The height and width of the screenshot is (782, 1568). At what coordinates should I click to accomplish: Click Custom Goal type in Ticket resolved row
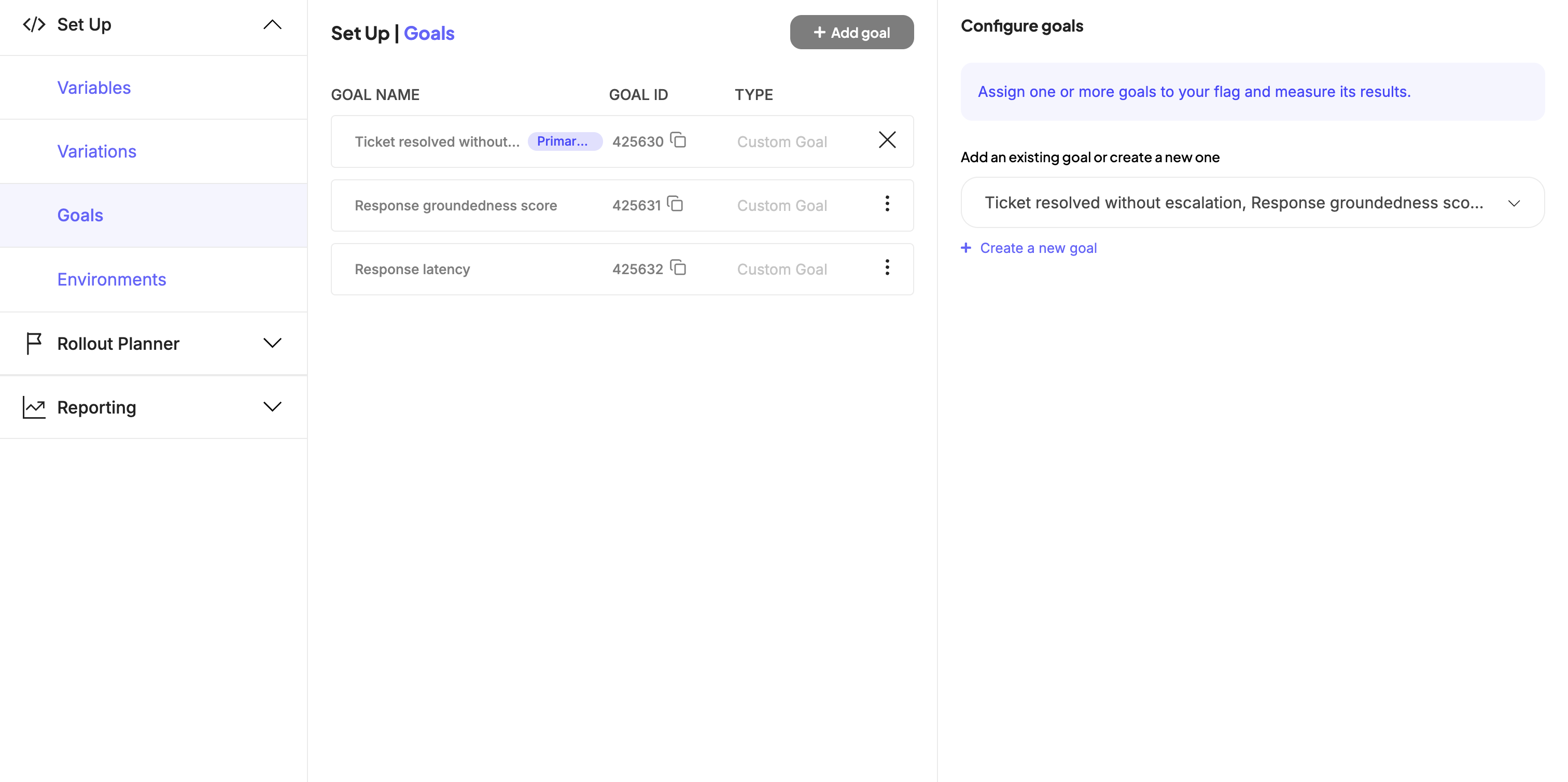coord(782,142)
